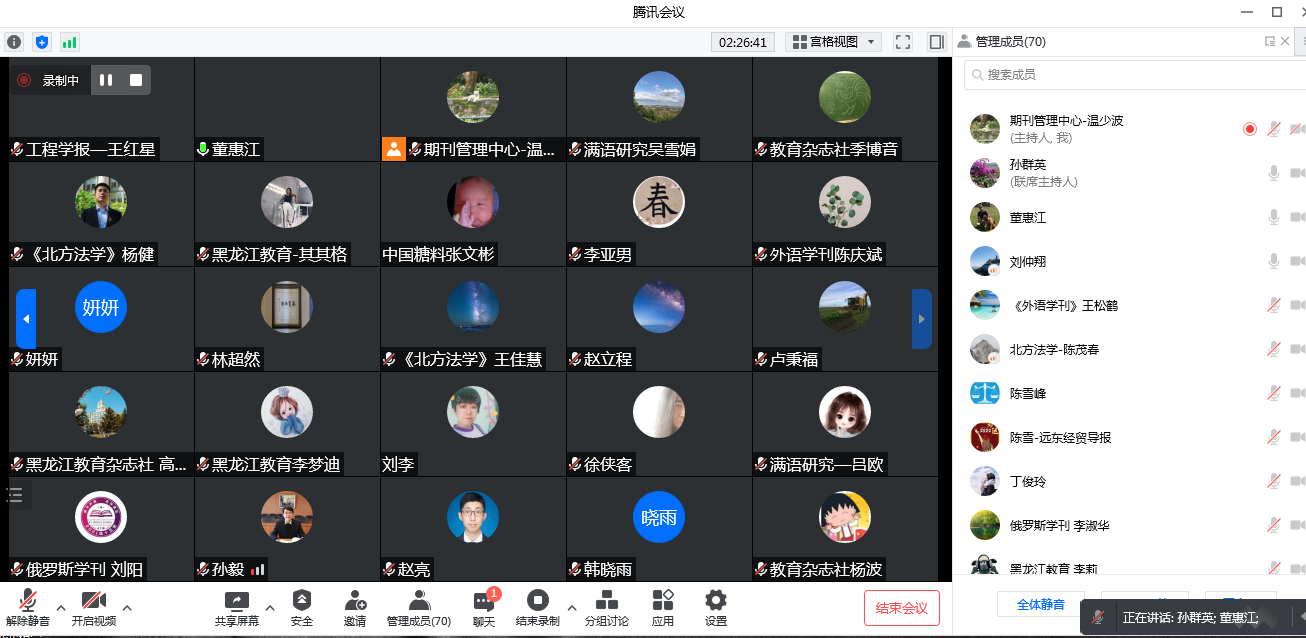This screenshot has height=638, width=1306.
Task: Toggle camera icon for 陈雪-远东经贸导报
Action: click(1298, 437)
